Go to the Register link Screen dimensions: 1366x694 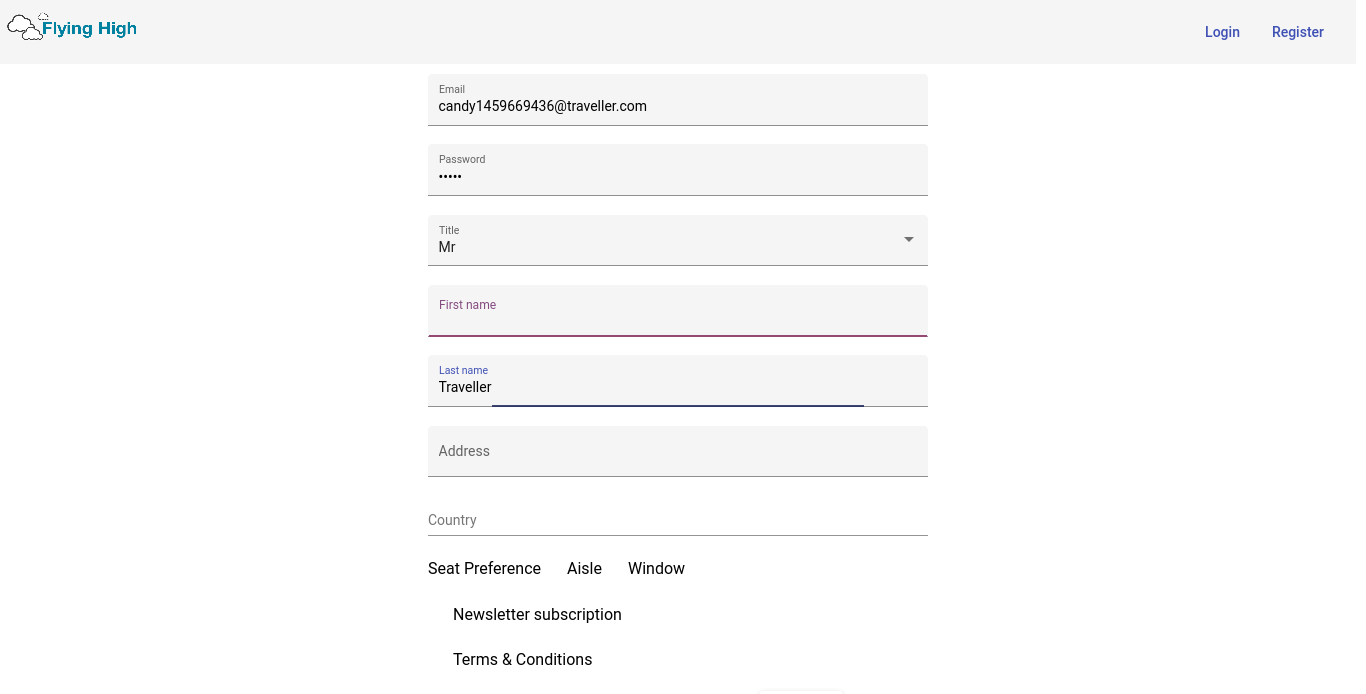point(1298,32)
